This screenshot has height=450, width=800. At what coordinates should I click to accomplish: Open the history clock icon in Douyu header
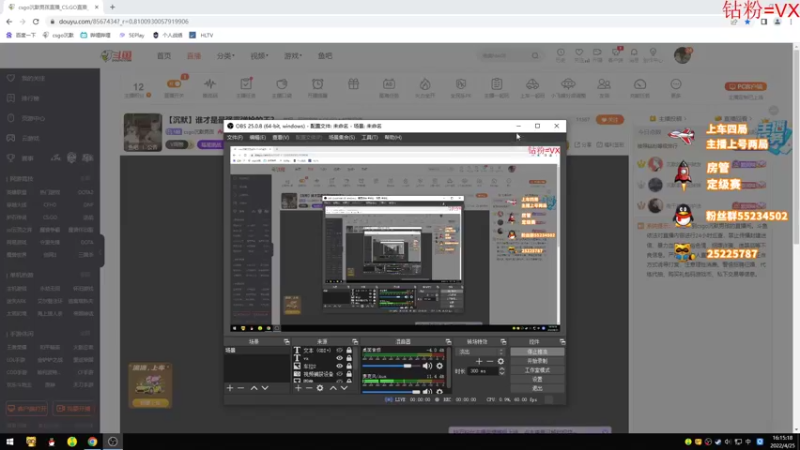(560, 53)
